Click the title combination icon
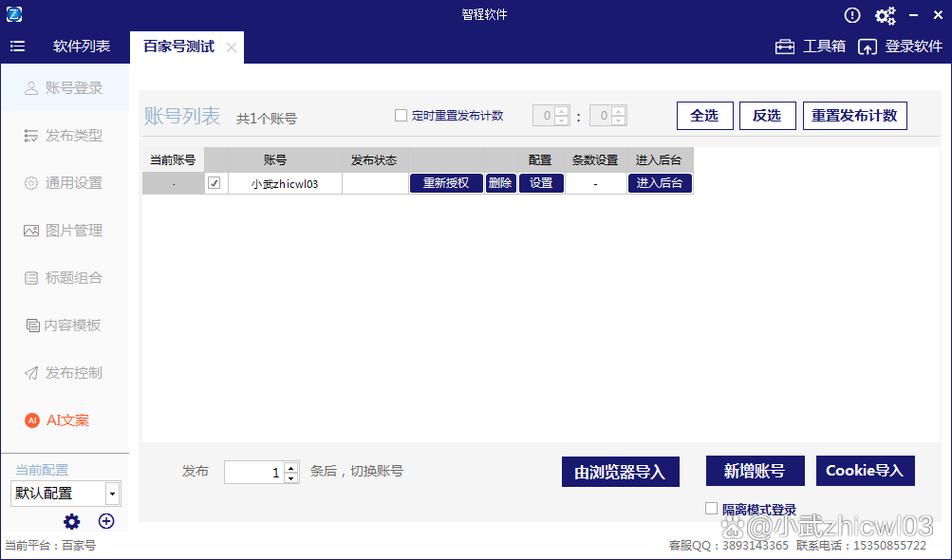952x560 pixels. (31, 278)
